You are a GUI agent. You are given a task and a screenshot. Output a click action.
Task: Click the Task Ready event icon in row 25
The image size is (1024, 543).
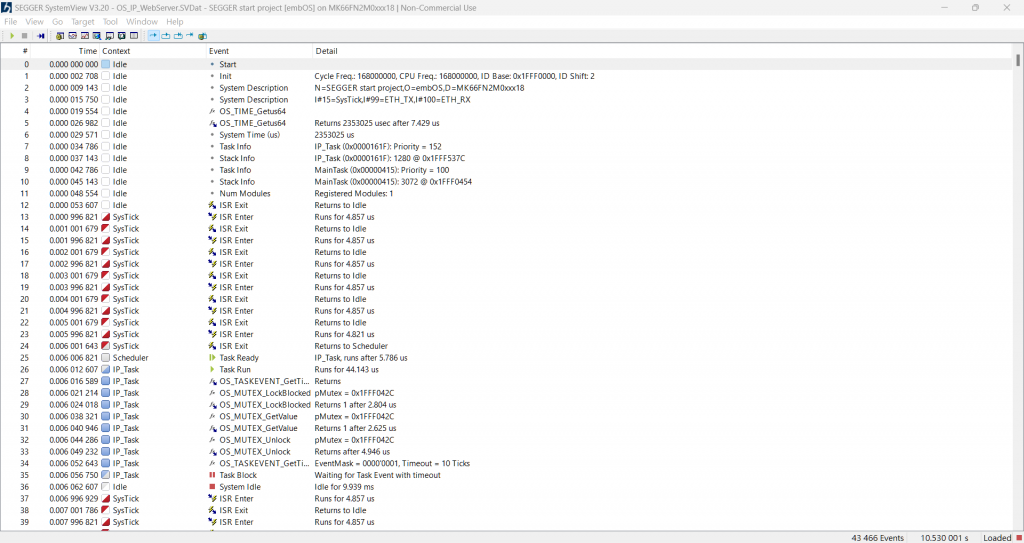click(x=212, y=358)
